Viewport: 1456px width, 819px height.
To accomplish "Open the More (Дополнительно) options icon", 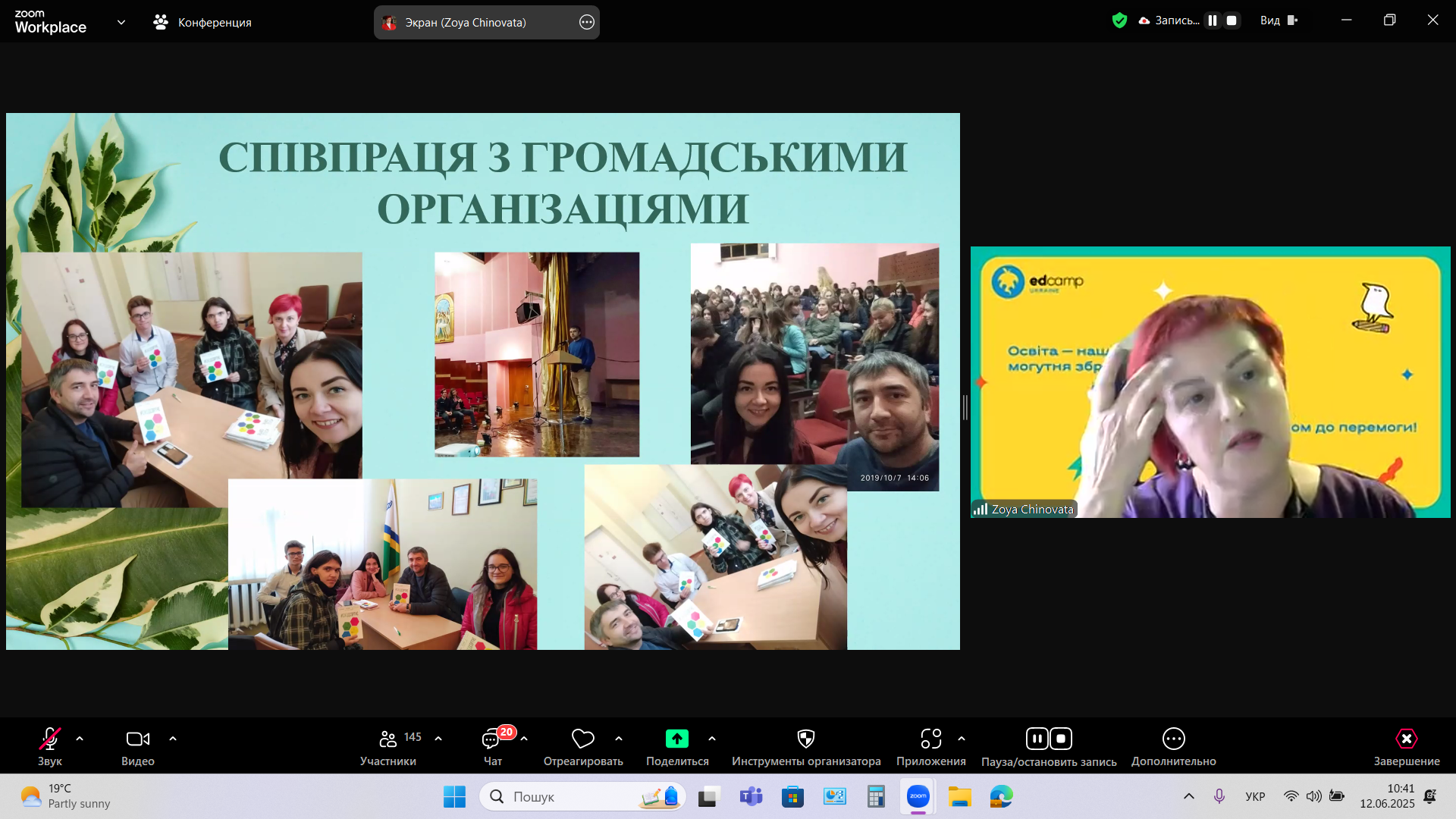I will (1173, 739).
